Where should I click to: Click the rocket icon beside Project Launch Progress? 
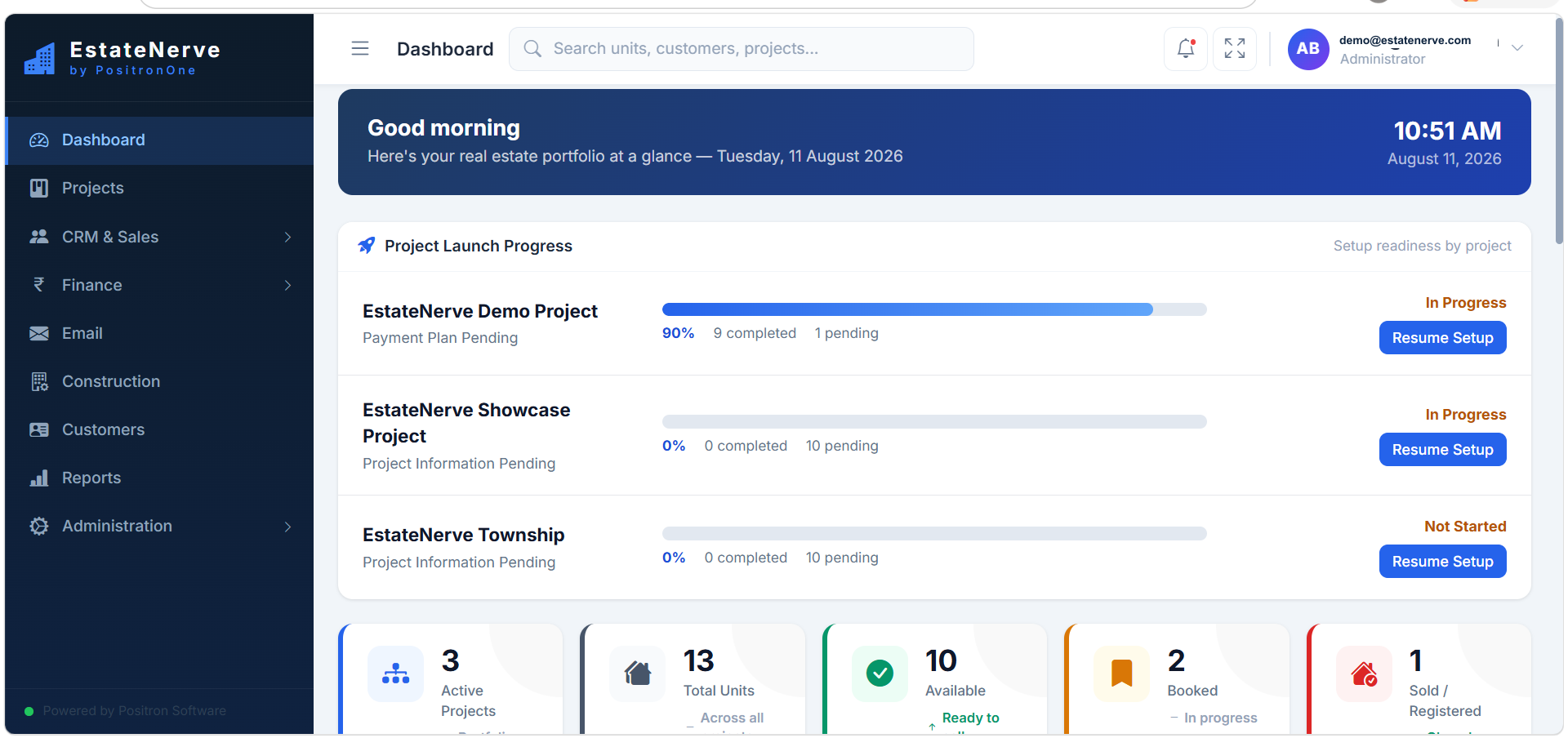pyautogui.click(x=367, y=246)
